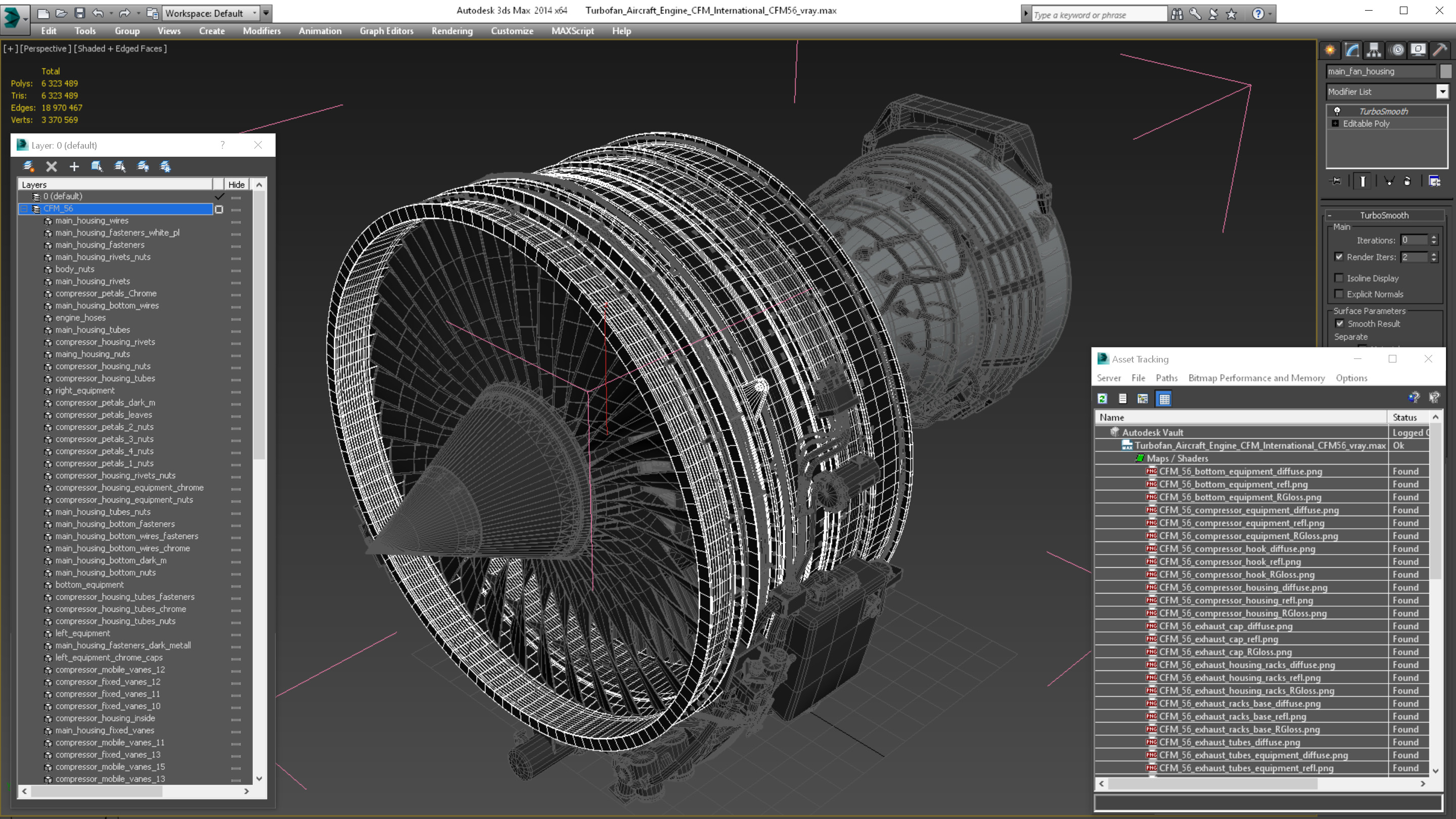Click Hide column header in Layer dialog
The image size is (1456, 819).
[236, 185]
